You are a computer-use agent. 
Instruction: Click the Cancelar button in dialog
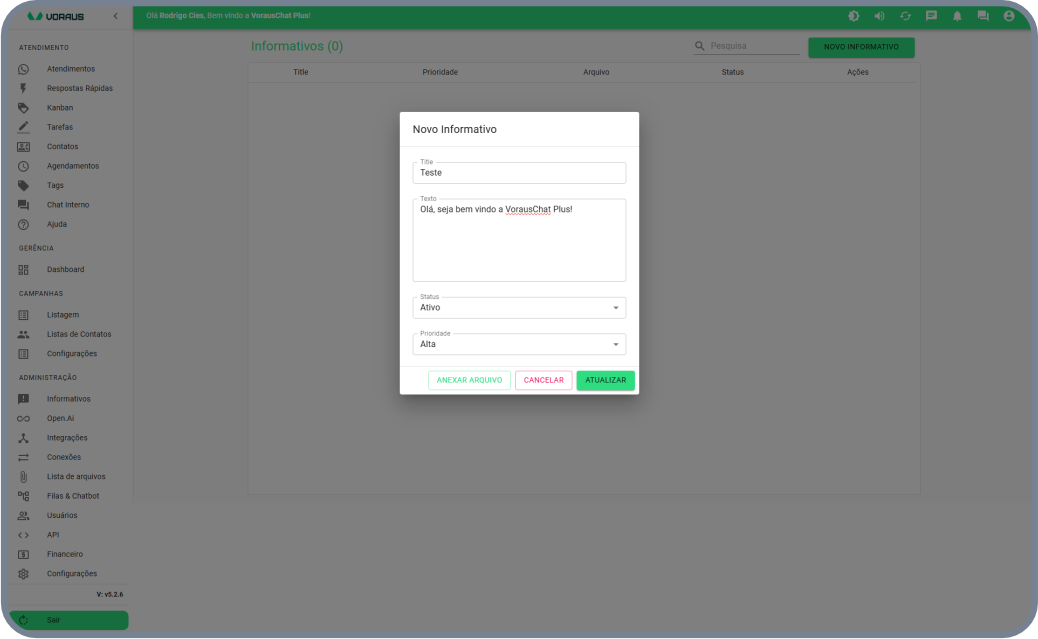tap(543, 381)
